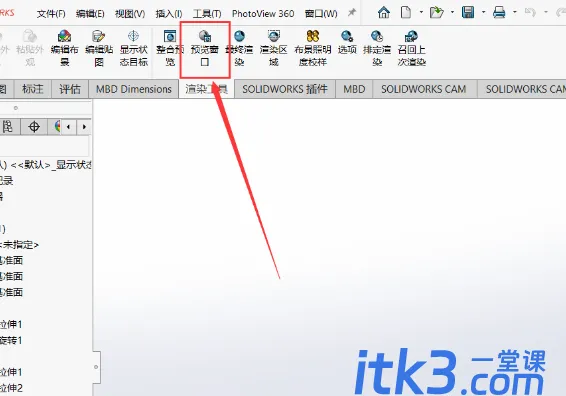This screenshot has width=566, height=396.
Task: Create a new document with the blank page icon
Action: pyautogui.click(x=406, y=13)
